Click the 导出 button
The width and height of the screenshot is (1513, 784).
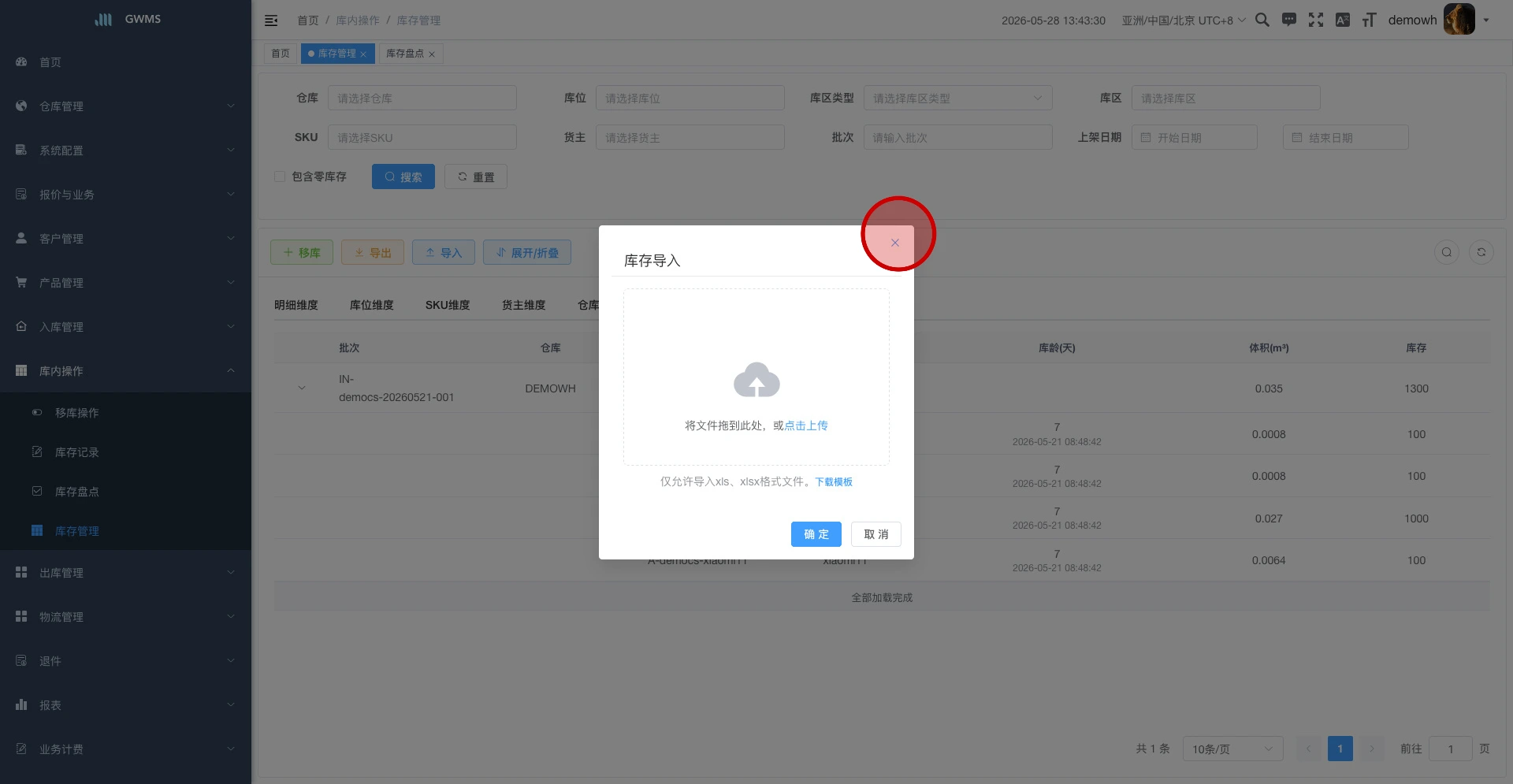coord(373,252)
